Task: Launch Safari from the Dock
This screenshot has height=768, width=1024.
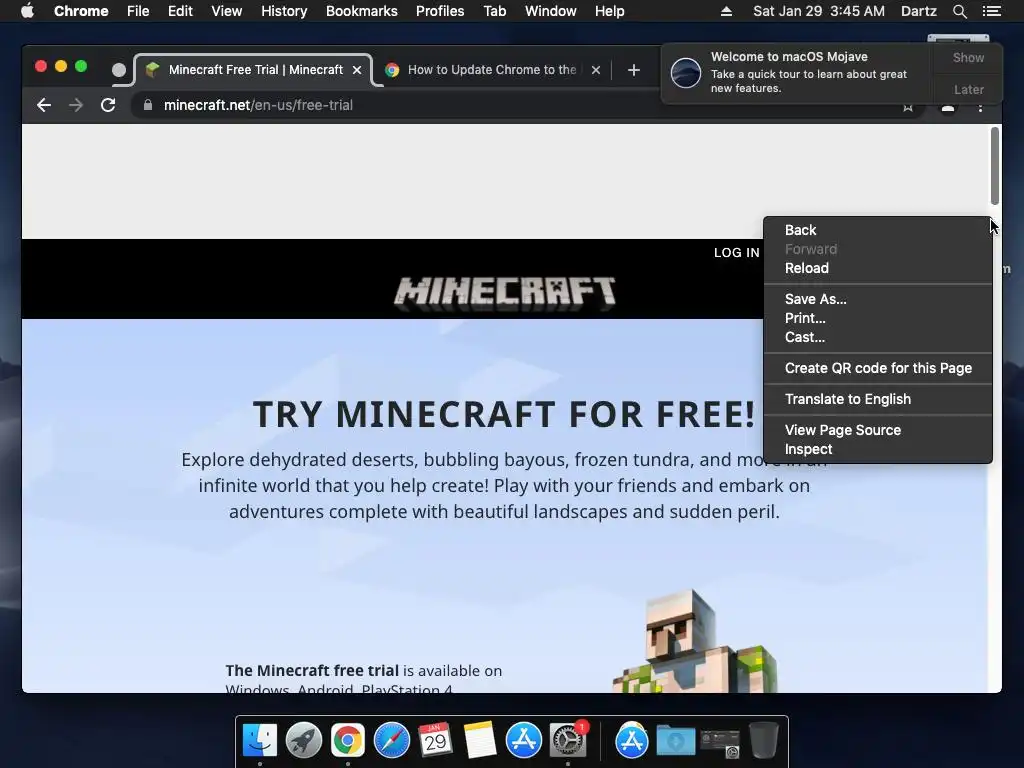Action: pyautogui.click(x=392, y=741)
